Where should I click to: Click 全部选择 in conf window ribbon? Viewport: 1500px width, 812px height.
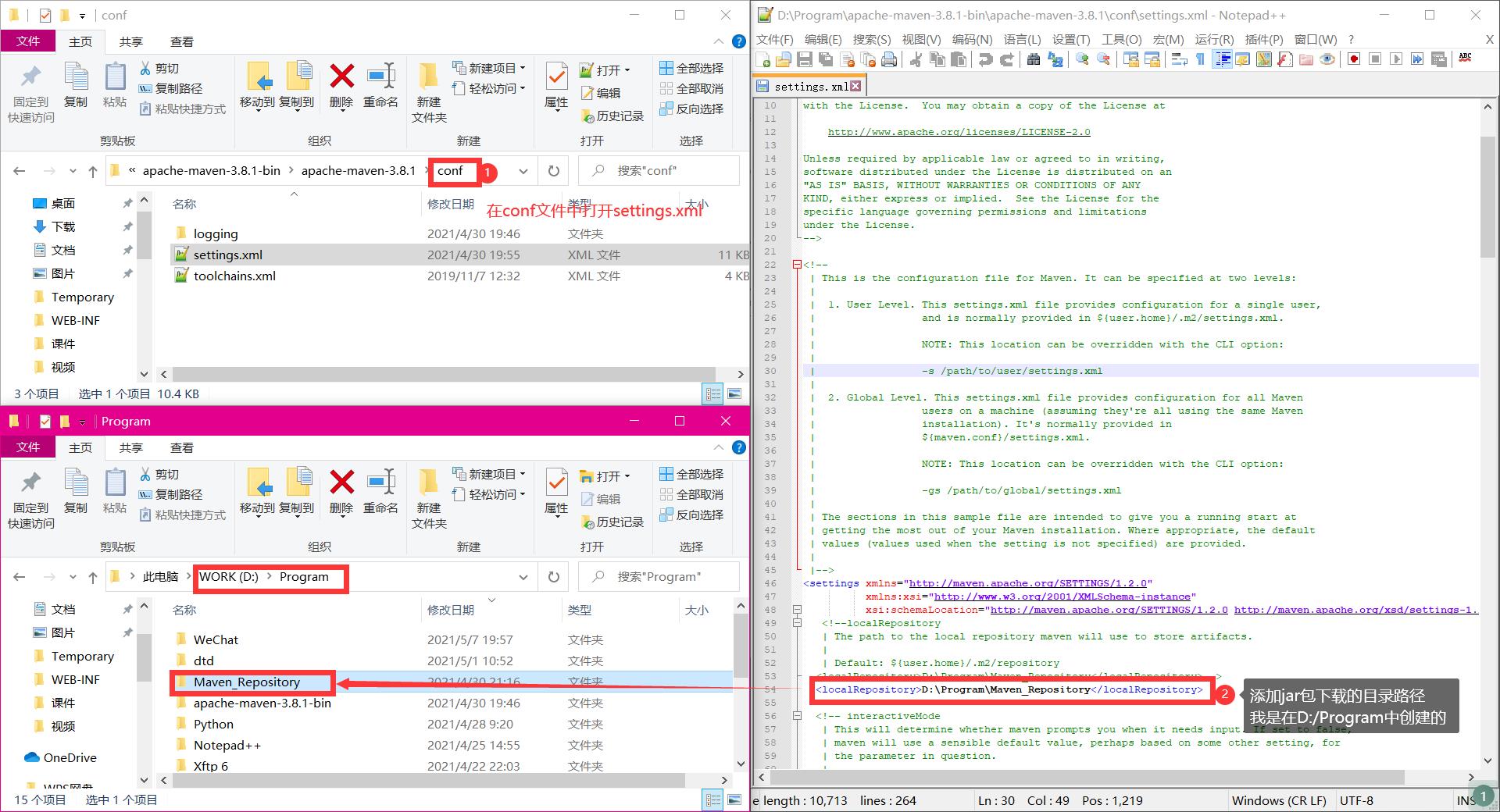tap(692, 68)
